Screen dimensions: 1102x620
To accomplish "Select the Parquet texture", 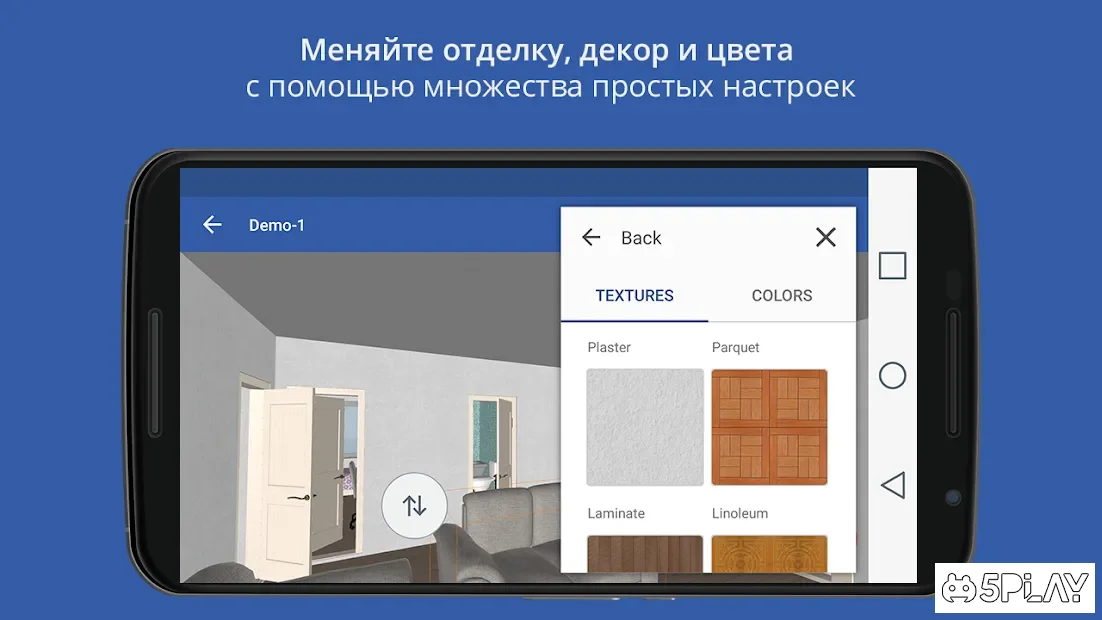I will [x=769, y=428].
